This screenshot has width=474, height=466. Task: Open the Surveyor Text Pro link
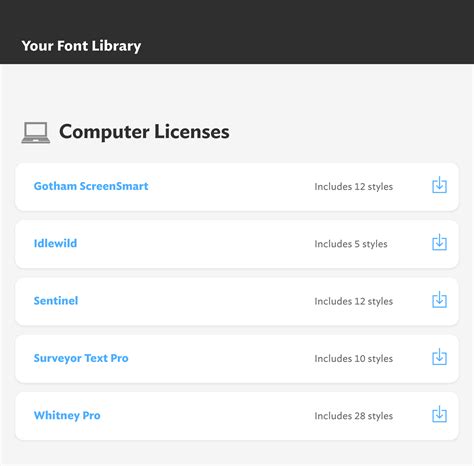coord(81,358)
